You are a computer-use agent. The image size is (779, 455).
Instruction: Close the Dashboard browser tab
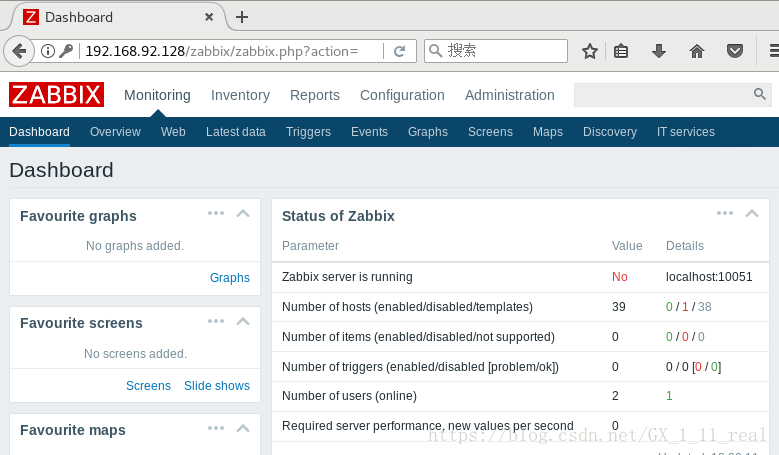[x=209, y=17]
